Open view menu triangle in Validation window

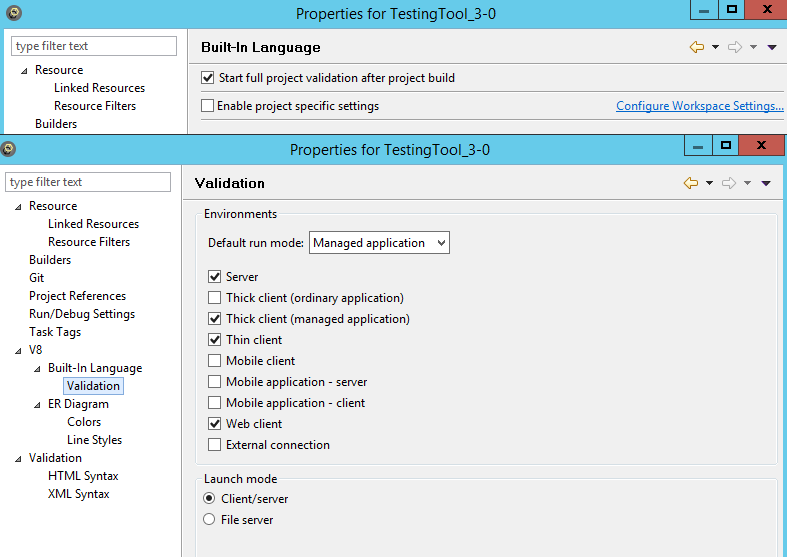[766, 183]
